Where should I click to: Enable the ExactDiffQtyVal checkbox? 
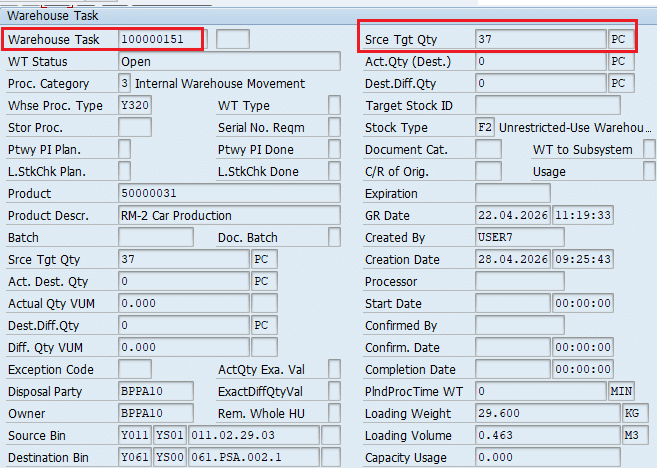coord(334,391)
